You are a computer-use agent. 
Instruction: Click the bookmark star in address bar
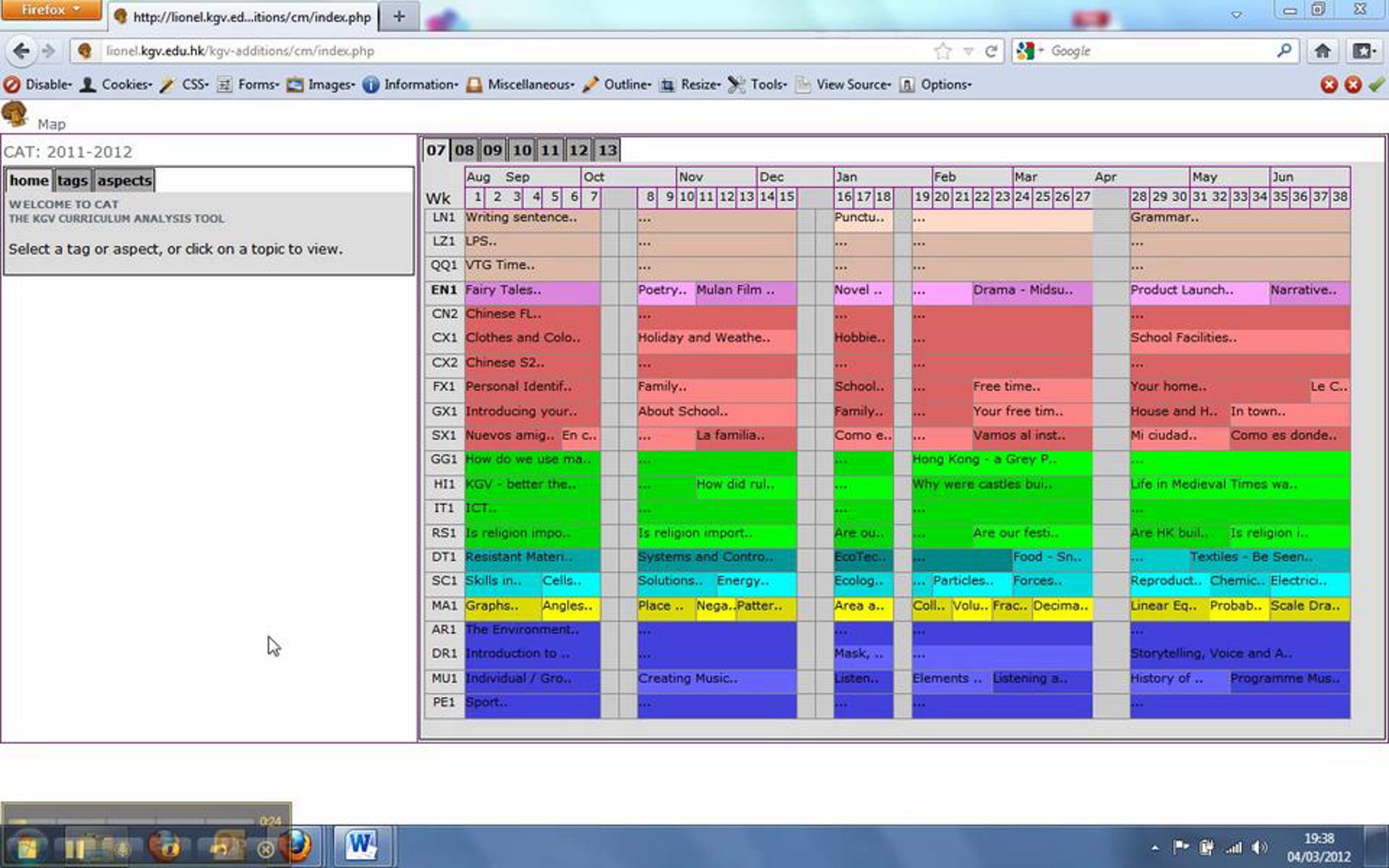[943, 52]
